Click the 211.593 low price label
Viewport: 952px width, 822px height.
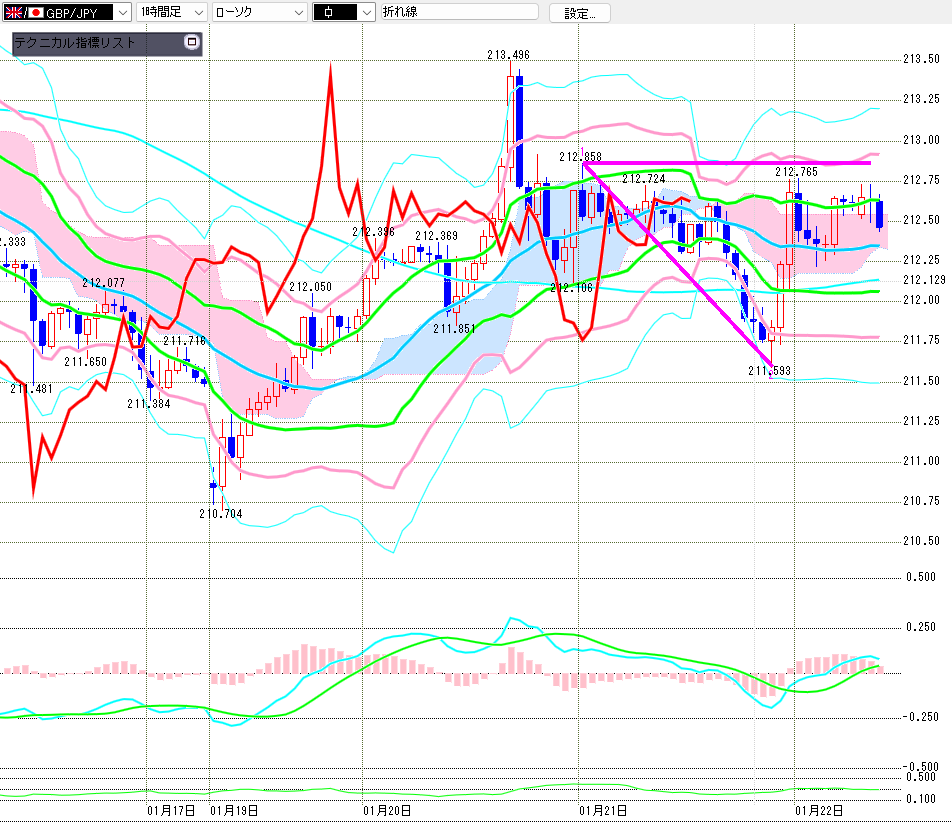point(769,370)
